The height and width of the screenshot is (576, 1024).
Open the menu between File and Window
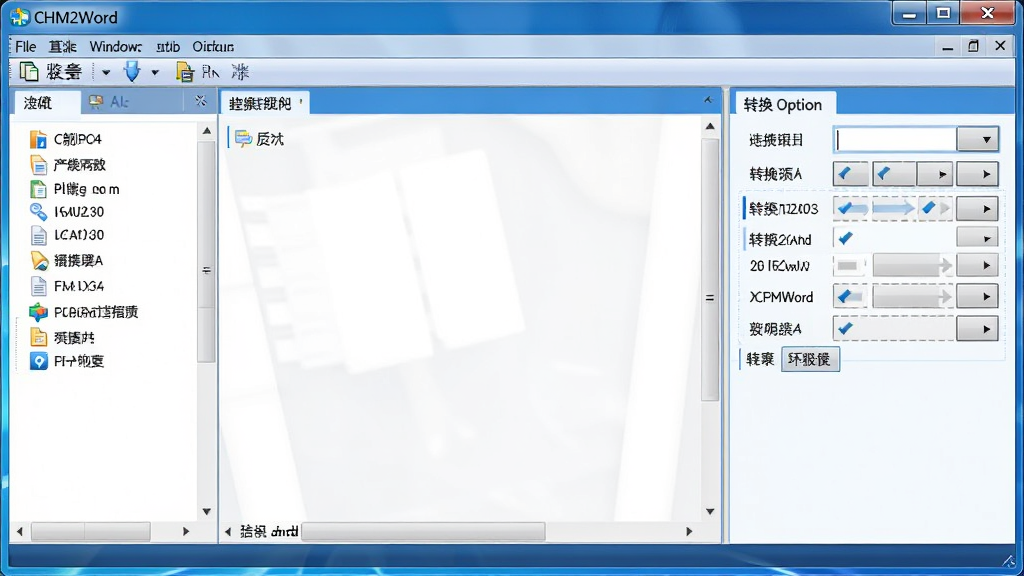coord(63,46)
